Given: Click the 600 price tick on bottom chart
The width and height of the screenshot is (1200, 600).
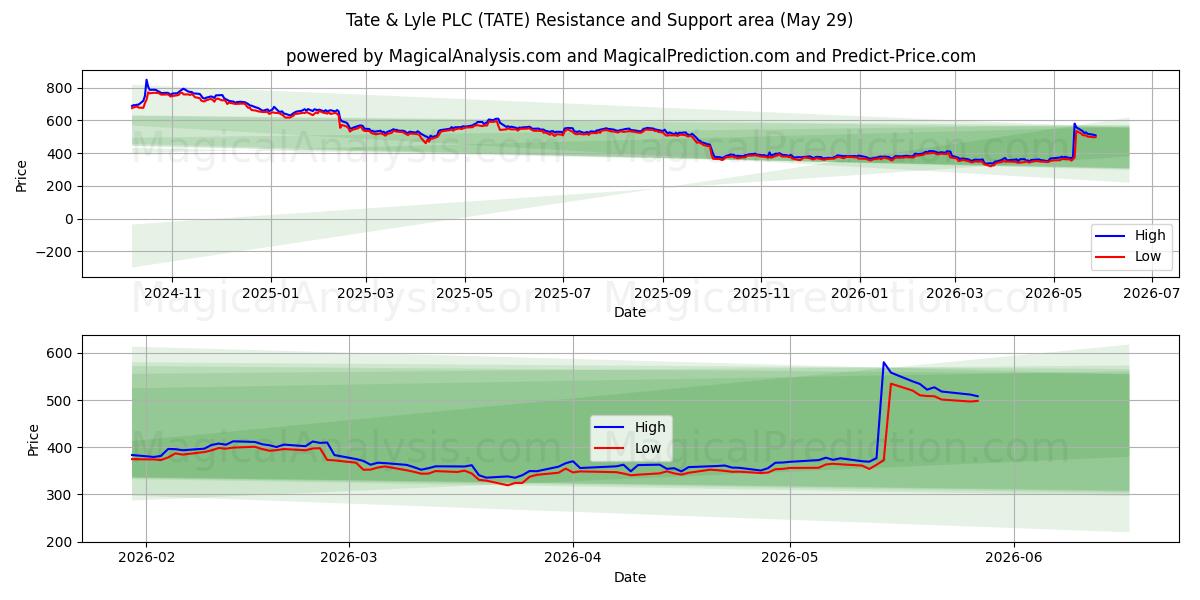Looking at the screenshot, I should click(62, 353).
